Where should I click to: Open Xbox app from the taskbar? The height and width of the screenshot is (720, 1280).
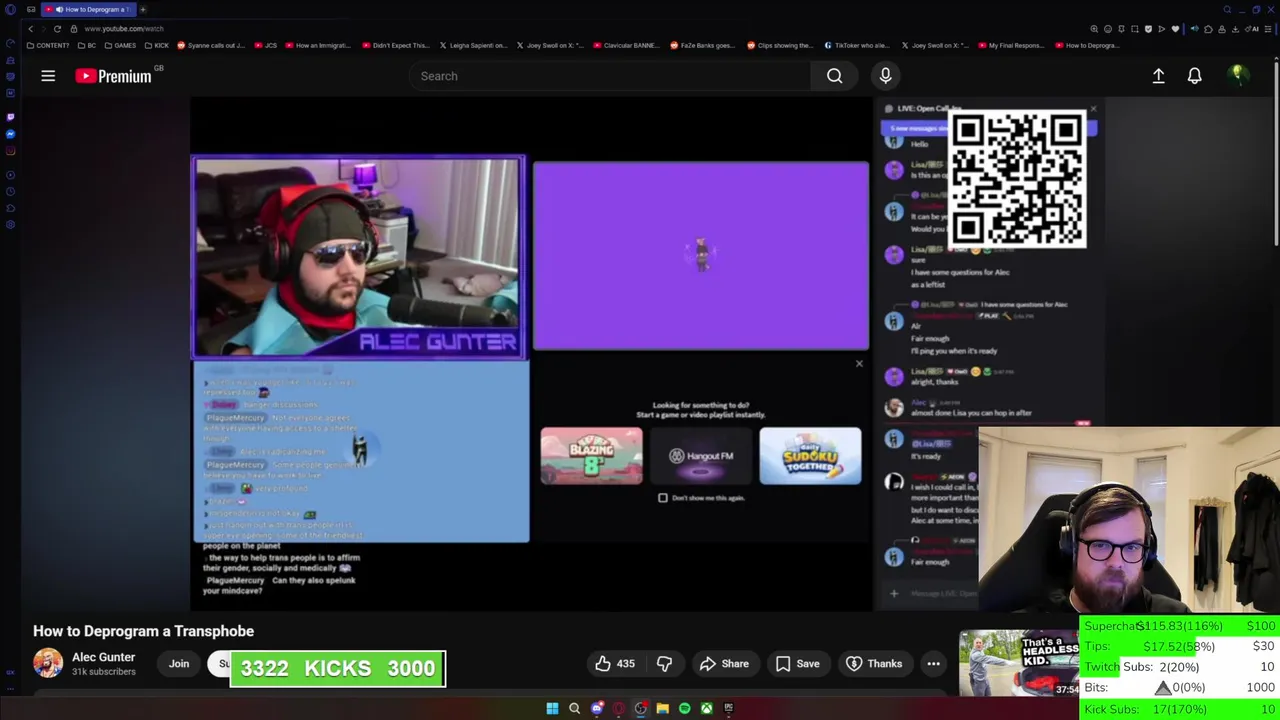706,709
